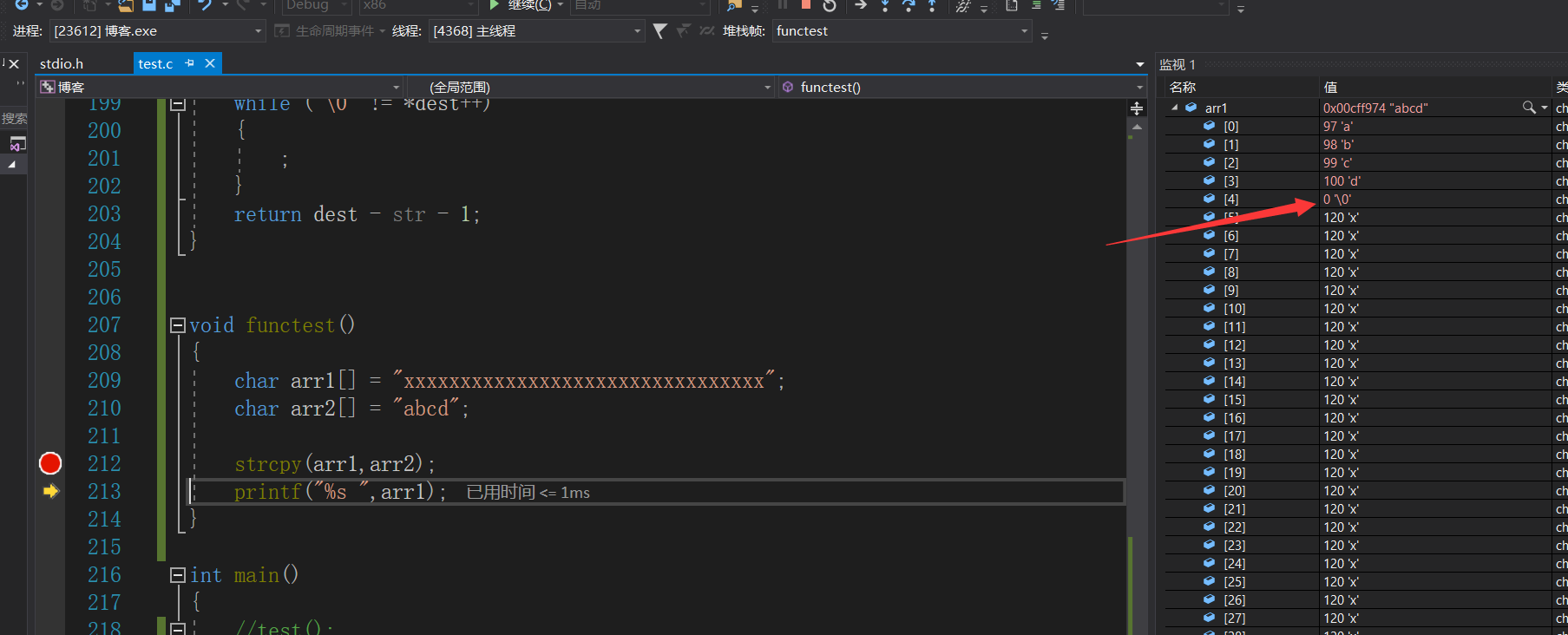Open the functest() member dropdown

click(961, 87)
